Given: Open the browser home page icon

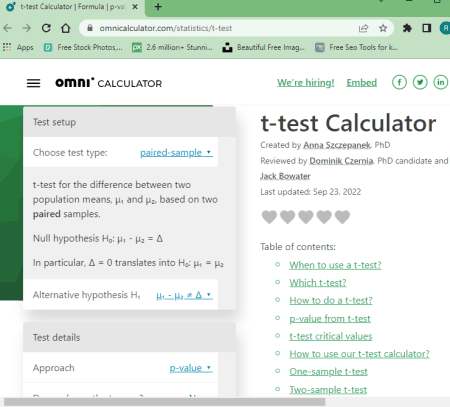Looking at the screenshot, I should tap(66, 28).
